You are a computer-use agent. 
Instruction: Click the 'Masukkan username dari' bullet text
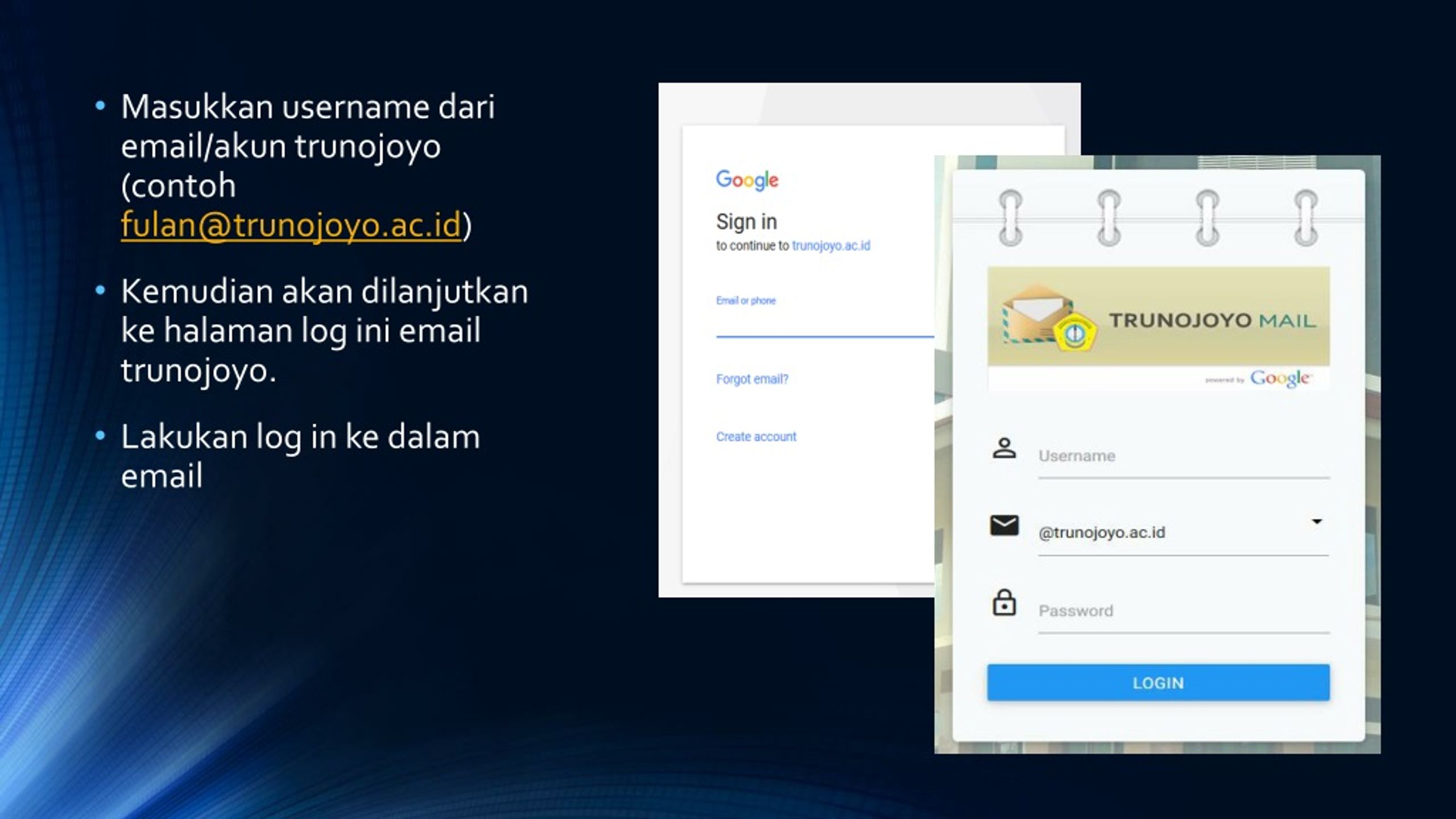(x=308, y=166)
